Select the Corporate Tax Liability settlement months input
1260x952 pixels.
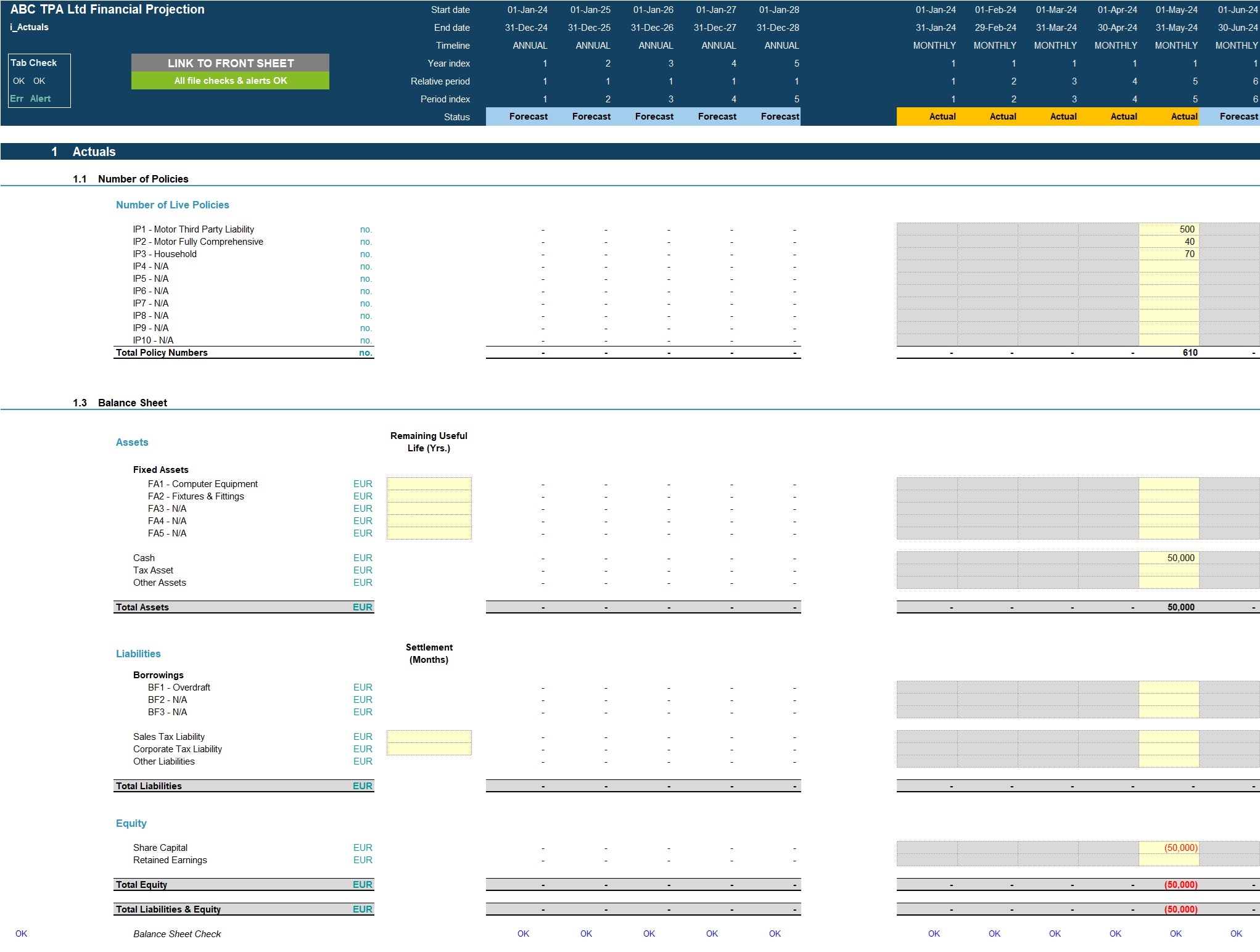[x=429, y=749]
